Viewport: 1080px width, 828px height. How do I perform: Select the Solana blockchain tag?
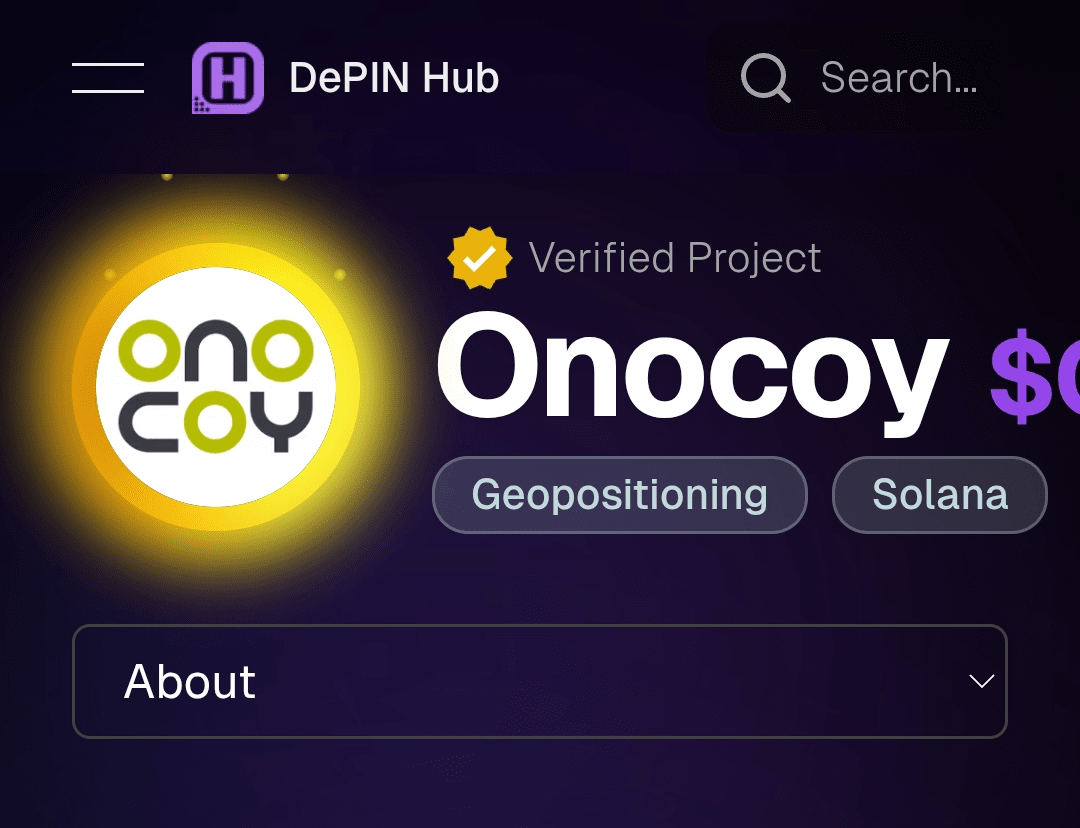(939, 495)
